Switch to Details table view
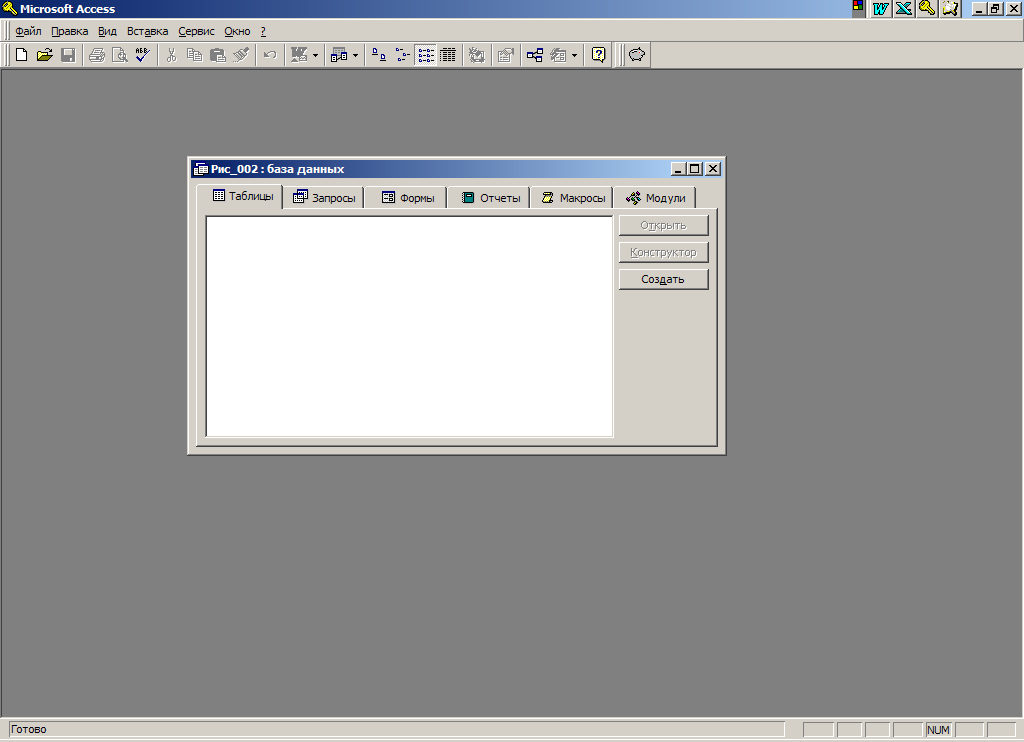Image resolution: width=1024 pixels, height=742 pixels. [x=448, y=55]
